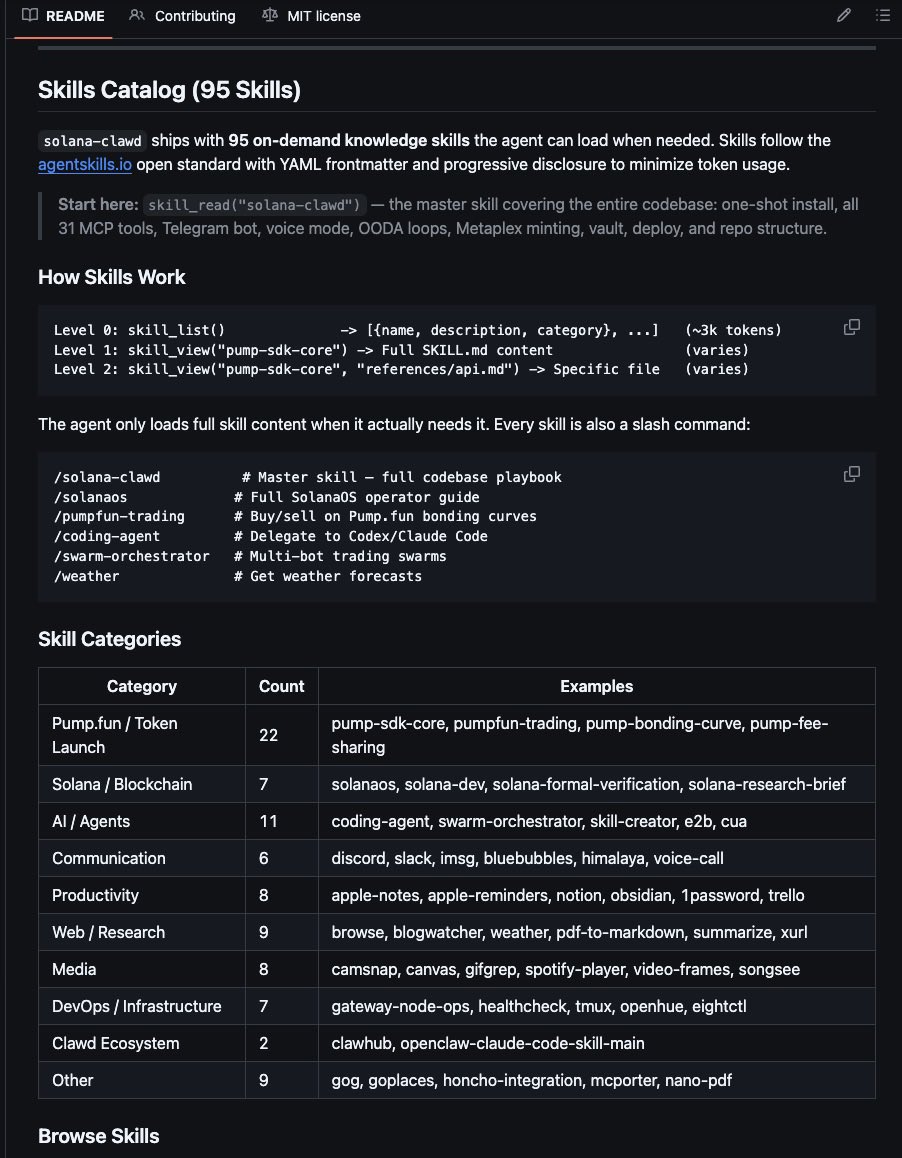Click the AI / Agents cell
902x1158 pixels.
[x=142, y=821]
